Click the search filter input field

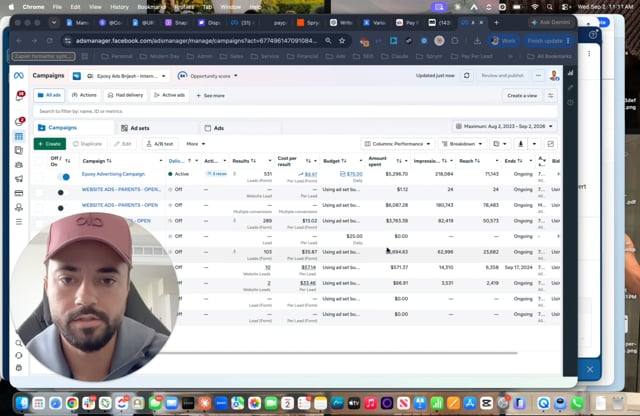click(296, 111)
